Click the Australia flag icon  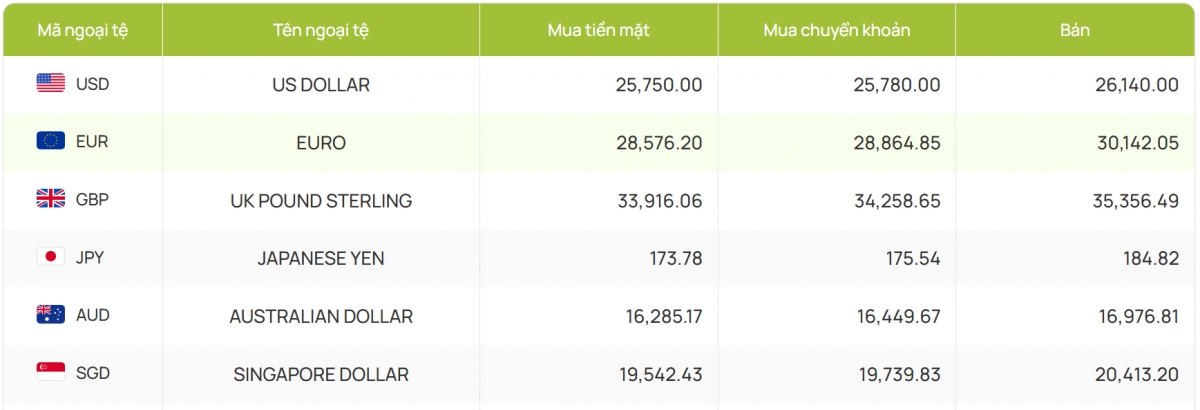pos(51,315)
